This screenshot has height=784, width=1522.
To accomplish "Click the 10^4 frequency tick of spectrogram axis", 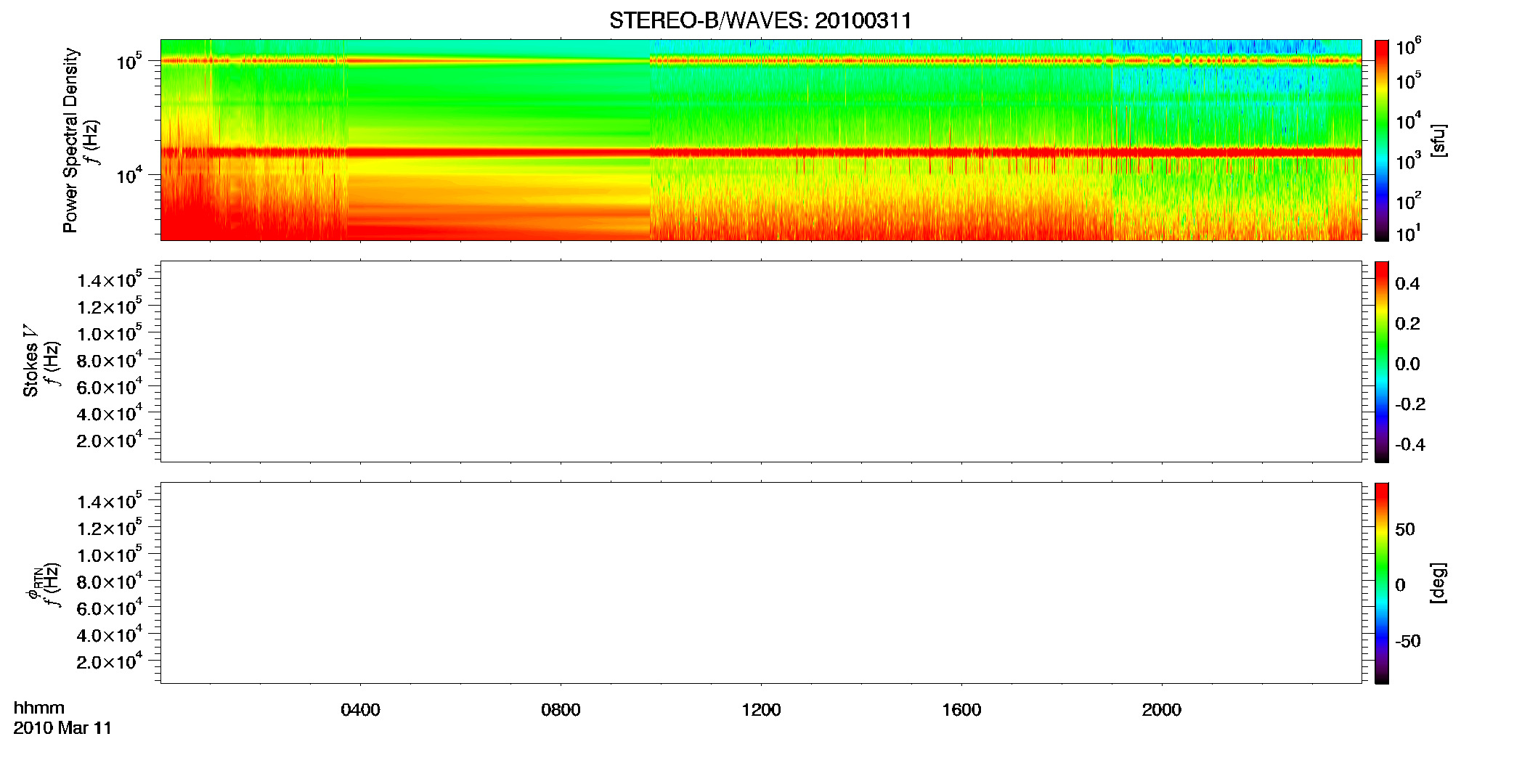I will [129, 175].
